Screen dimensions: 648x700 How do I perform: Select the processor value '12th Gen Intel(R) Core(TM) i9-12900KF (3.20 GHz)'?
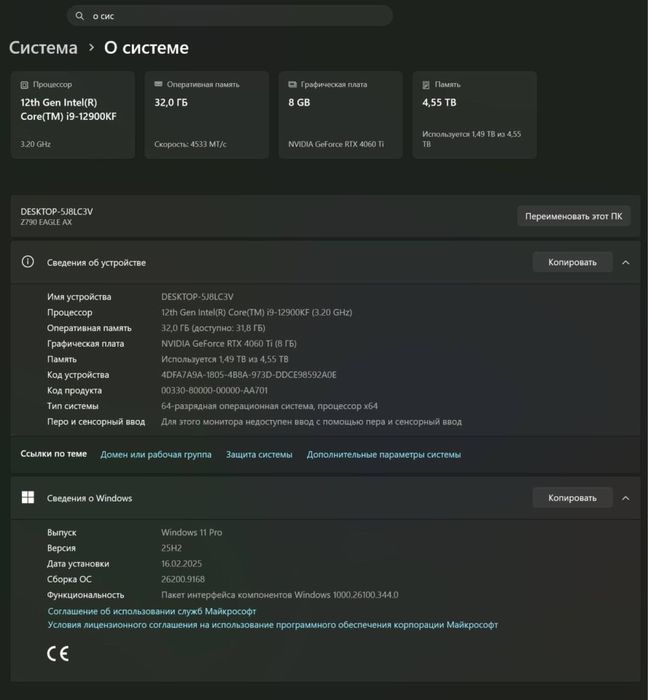click(x=257, y=312)
